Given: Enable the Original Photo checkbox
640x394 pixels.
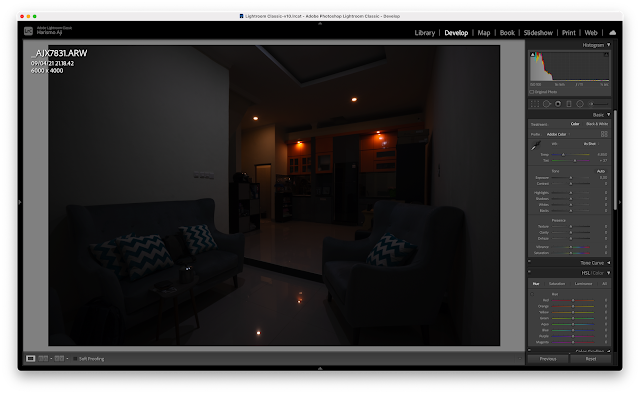Looking at the screenshot, I should [531, 92].
